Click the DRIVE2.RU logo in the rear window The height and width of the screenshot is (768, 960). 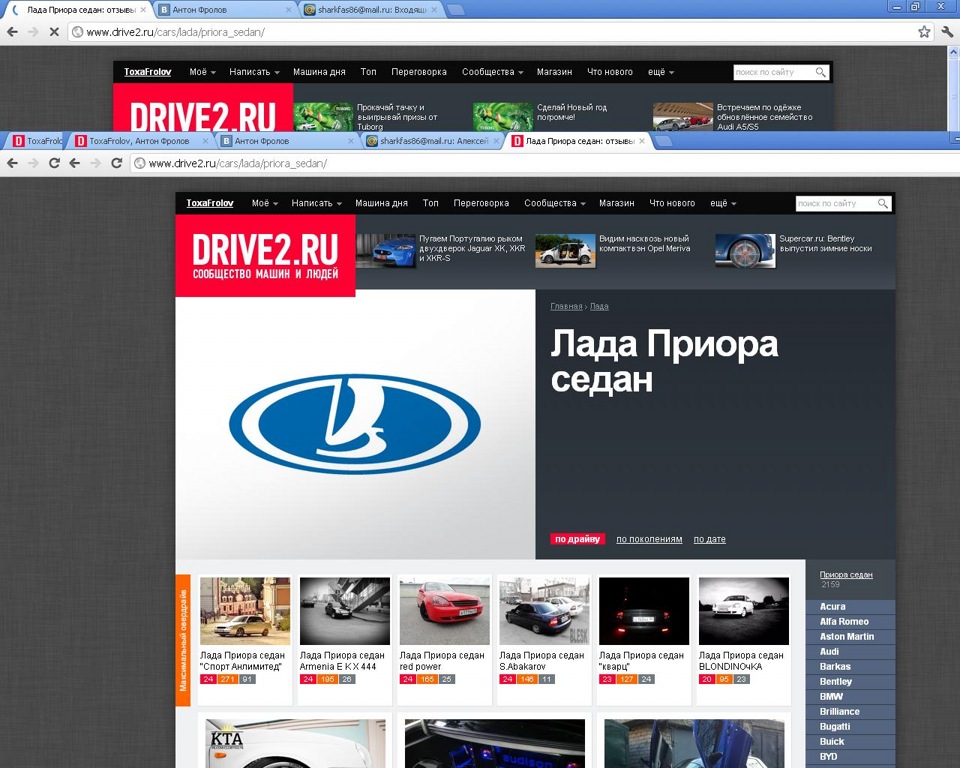203,107
